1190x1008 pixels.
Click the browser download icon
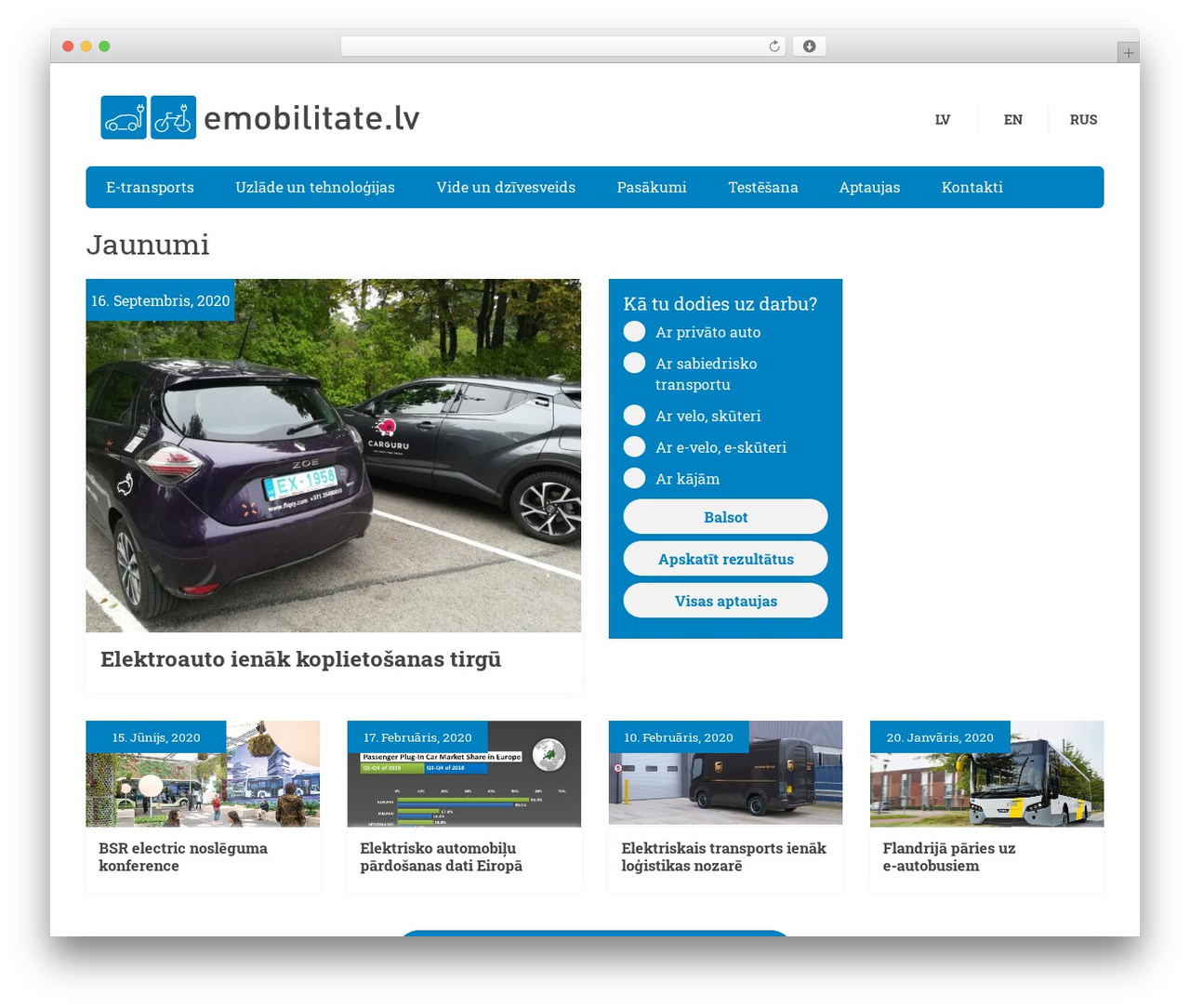pos(810,46)
